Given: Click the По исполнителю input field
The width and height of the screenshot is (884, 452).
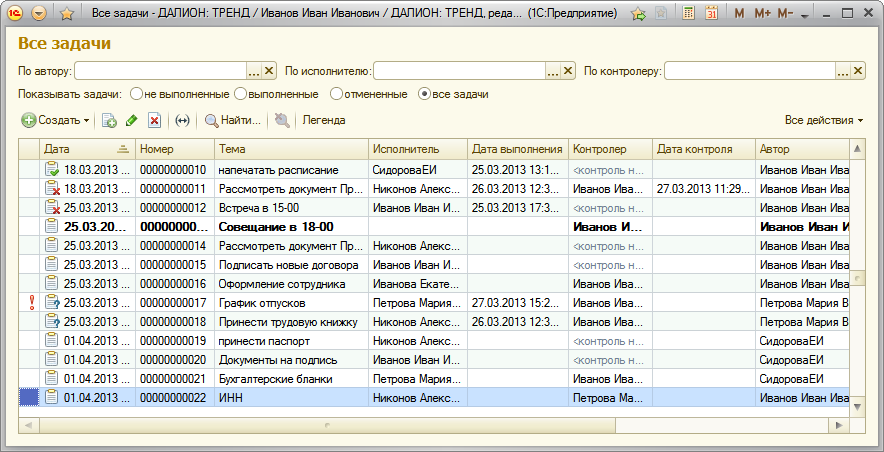Looking at the screenshot, I should coord(459,71).
